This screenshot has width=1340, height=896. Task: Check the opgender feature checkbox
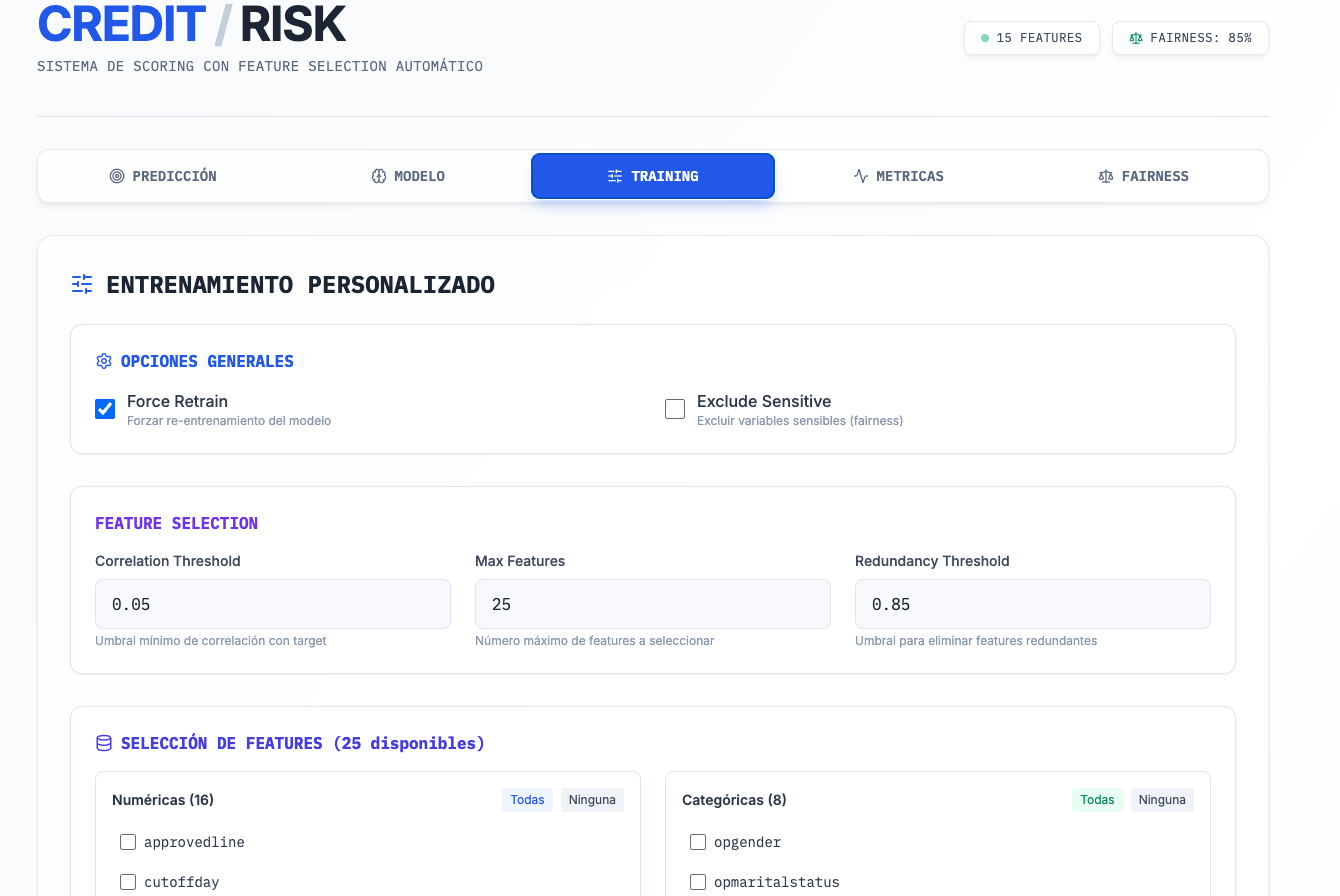pyautogui.click(x=698, y=842)
